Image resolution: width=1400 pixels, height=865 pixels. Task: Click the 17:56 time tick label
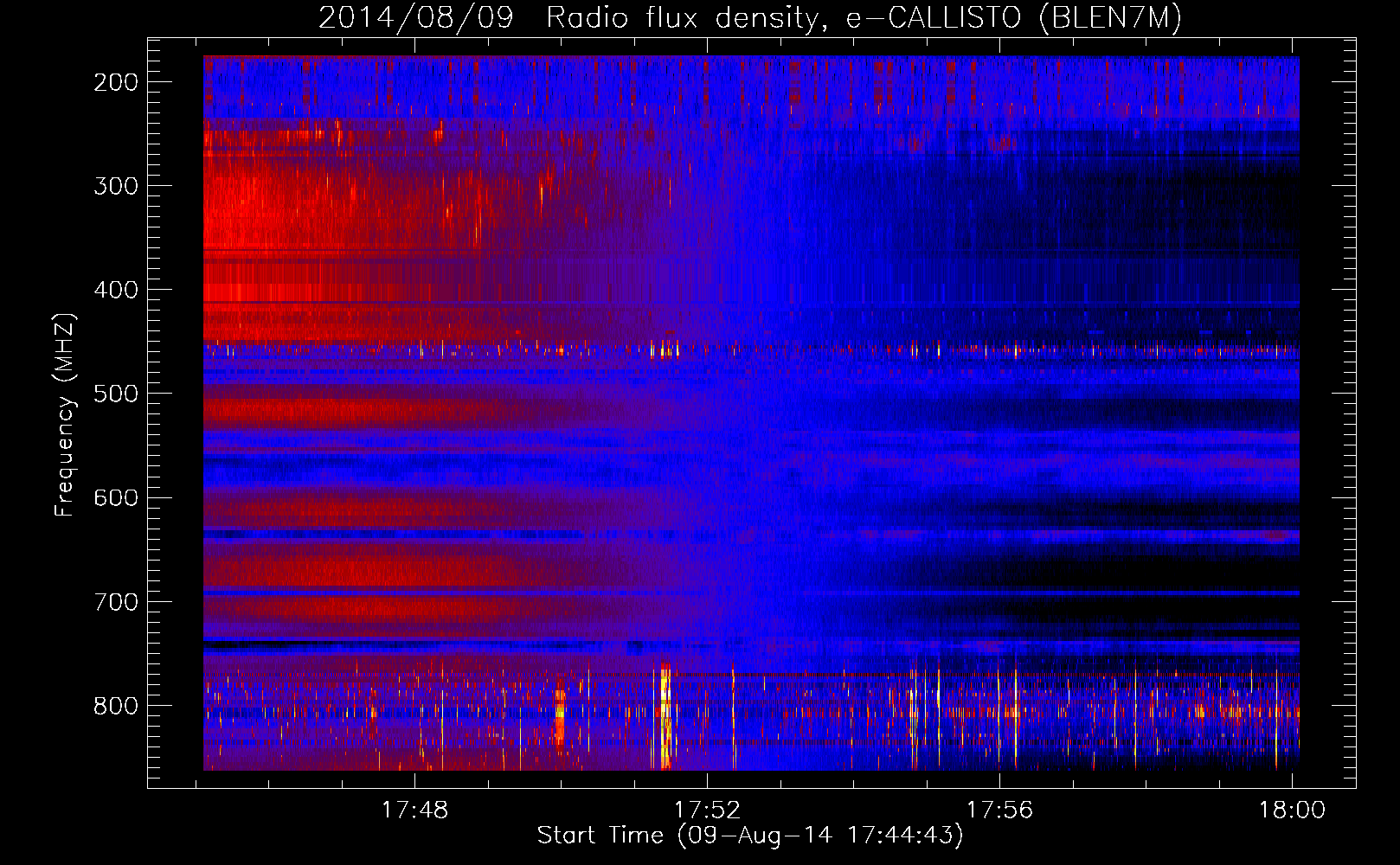pyautogui.click(x=999, y=810)
